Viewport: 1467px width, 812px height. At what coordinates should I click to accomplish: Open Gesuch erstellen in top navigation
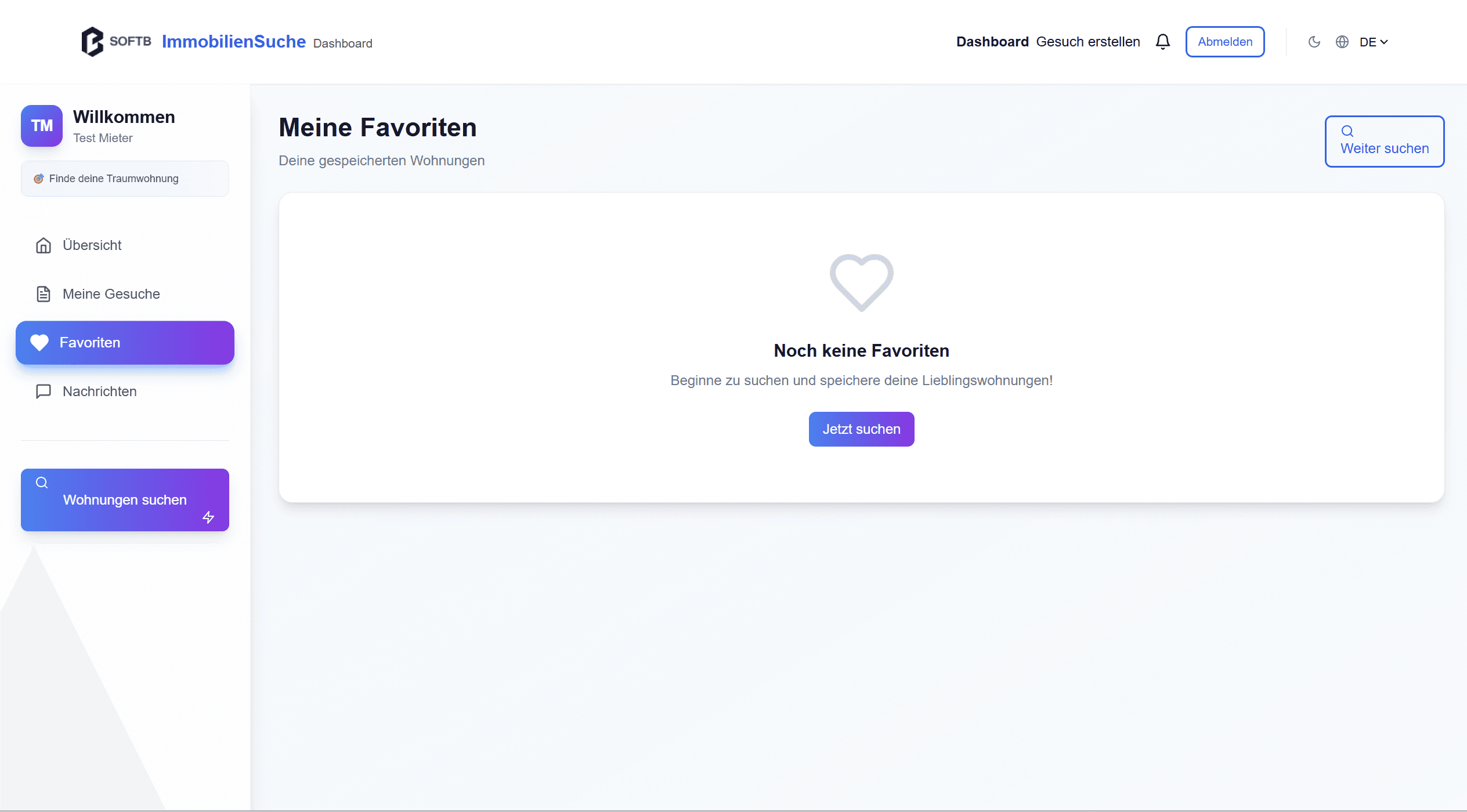coord(1088,42)
